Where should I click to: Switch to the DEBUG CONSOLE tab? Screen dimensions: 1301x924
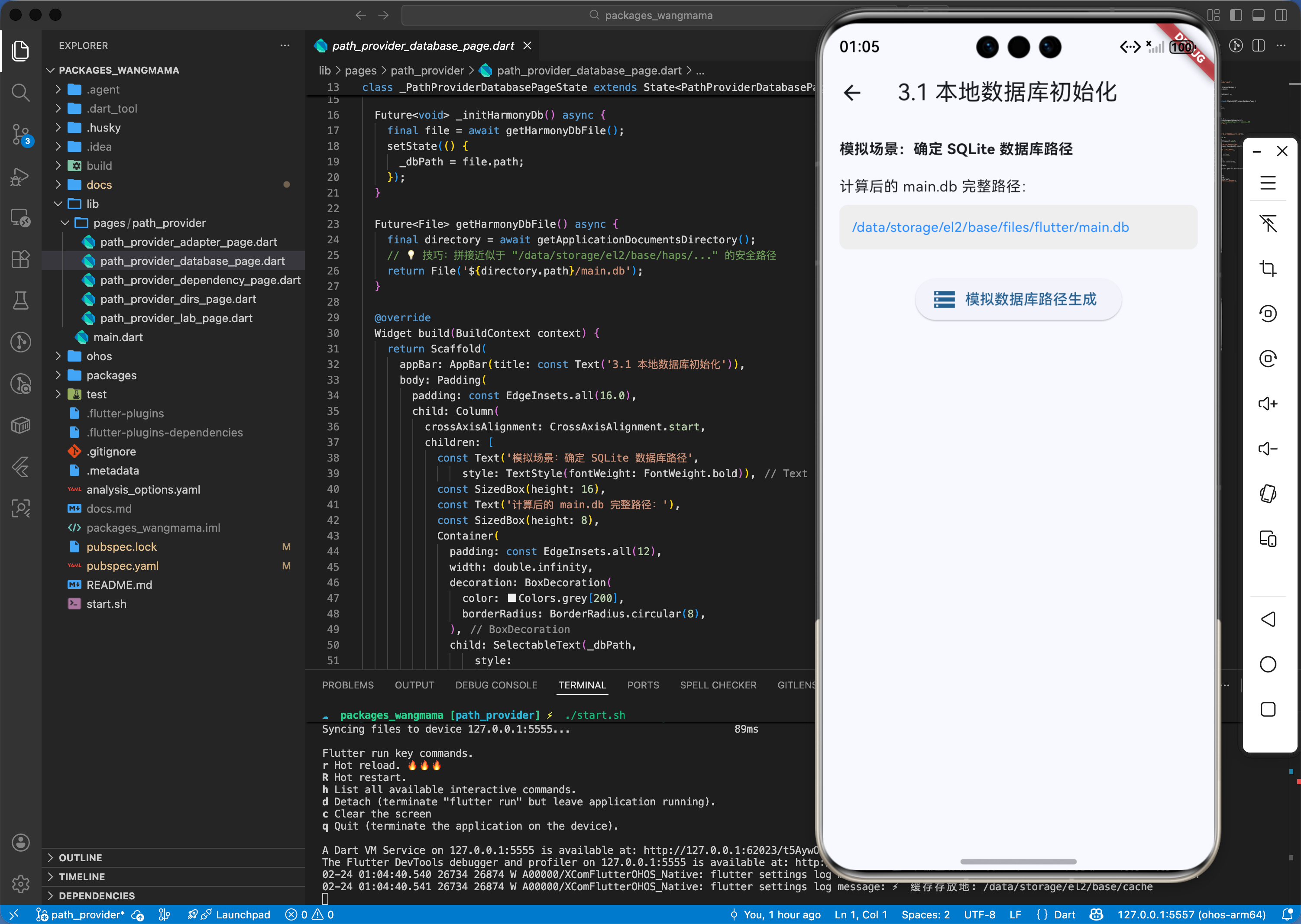(496, 685)
